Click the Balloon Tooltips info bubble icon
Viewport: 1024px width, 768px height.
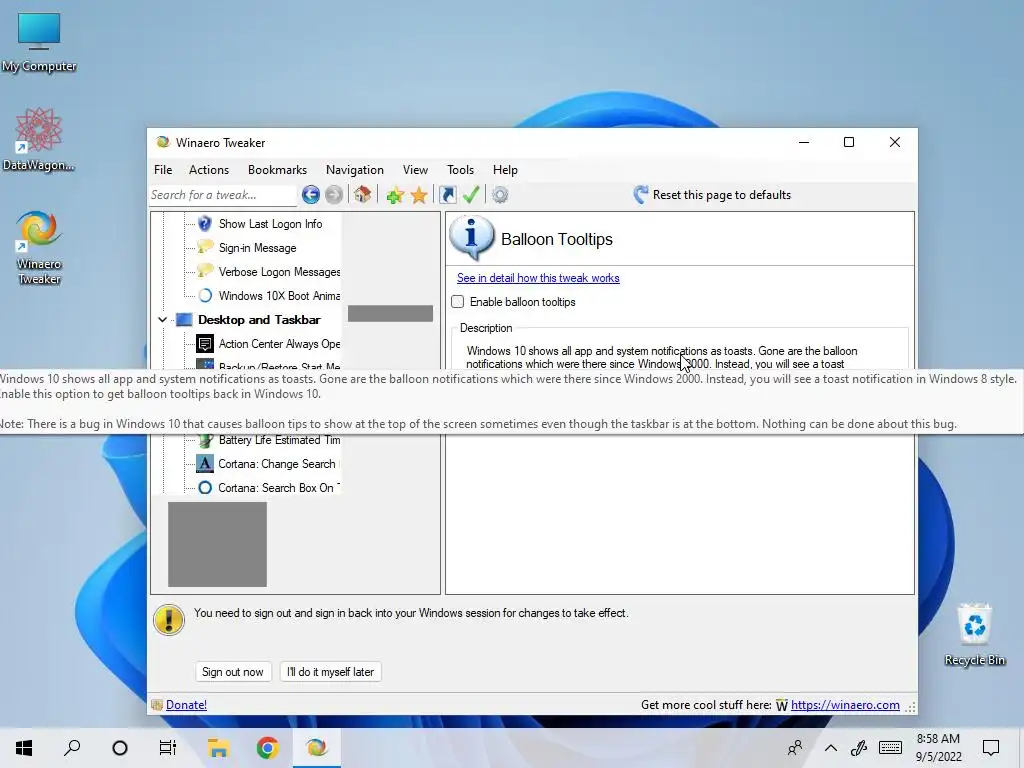coord(472,238)
